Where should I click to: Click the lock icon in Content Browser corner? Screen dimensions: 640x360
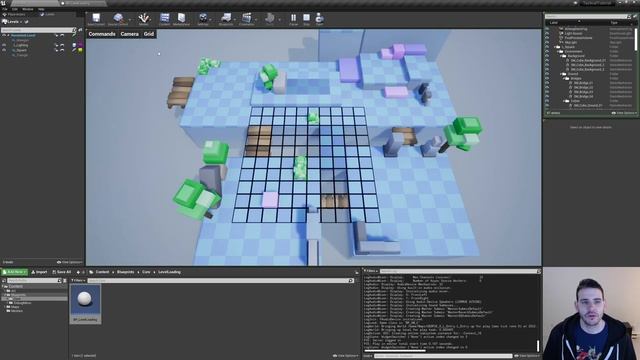click(357, 272)
